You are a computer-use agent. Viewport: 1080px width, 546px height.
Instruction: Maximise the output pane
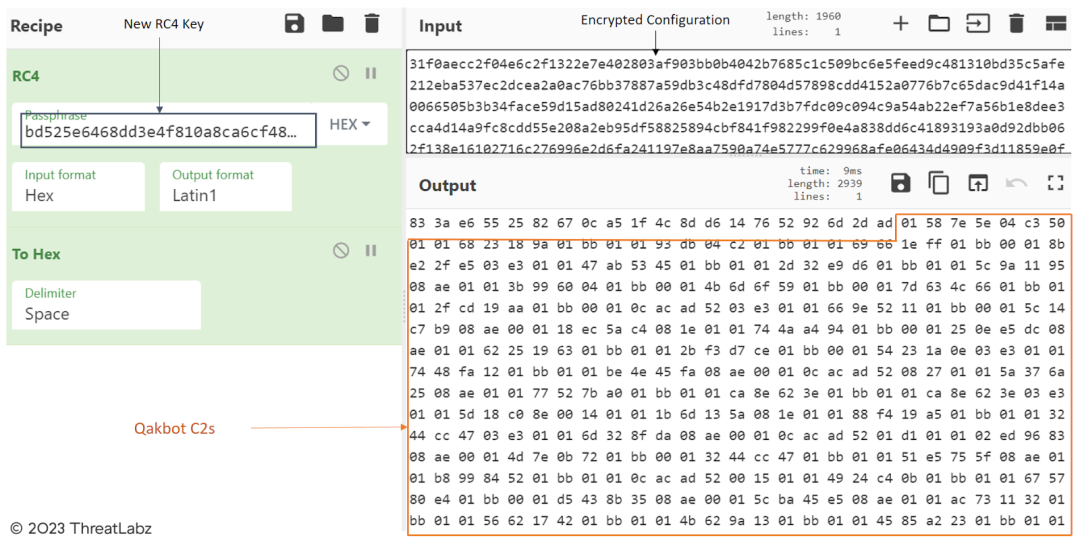(x=1055, y=183)
